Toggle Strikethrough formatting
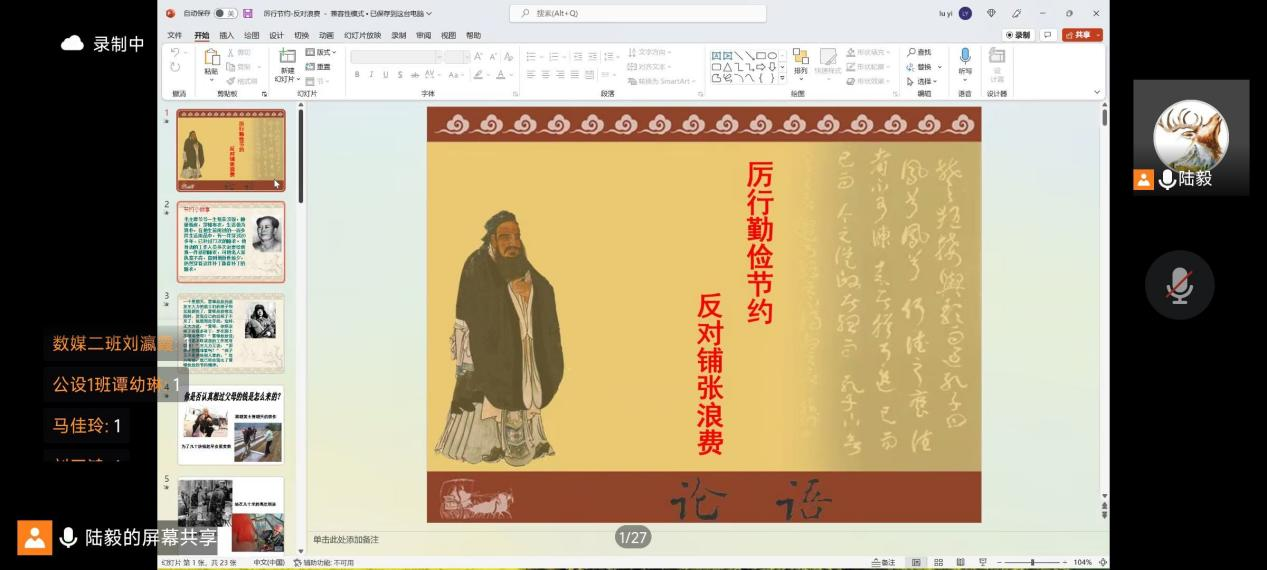The image size is (1267, 570). pos(416,75)
